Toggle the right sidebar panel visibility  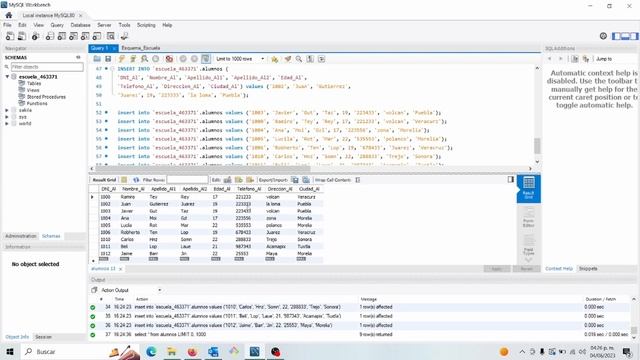[634, 36]
